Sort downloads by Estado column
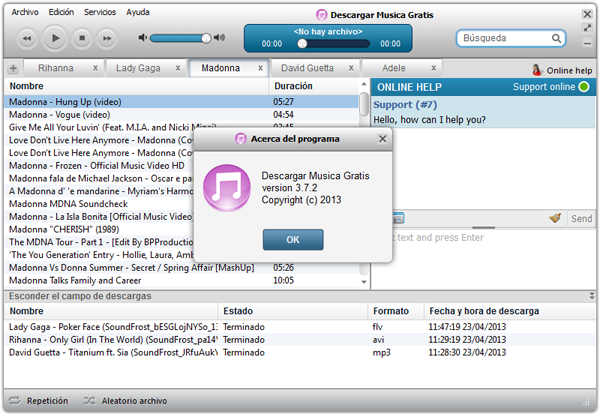 coord(293,311)
